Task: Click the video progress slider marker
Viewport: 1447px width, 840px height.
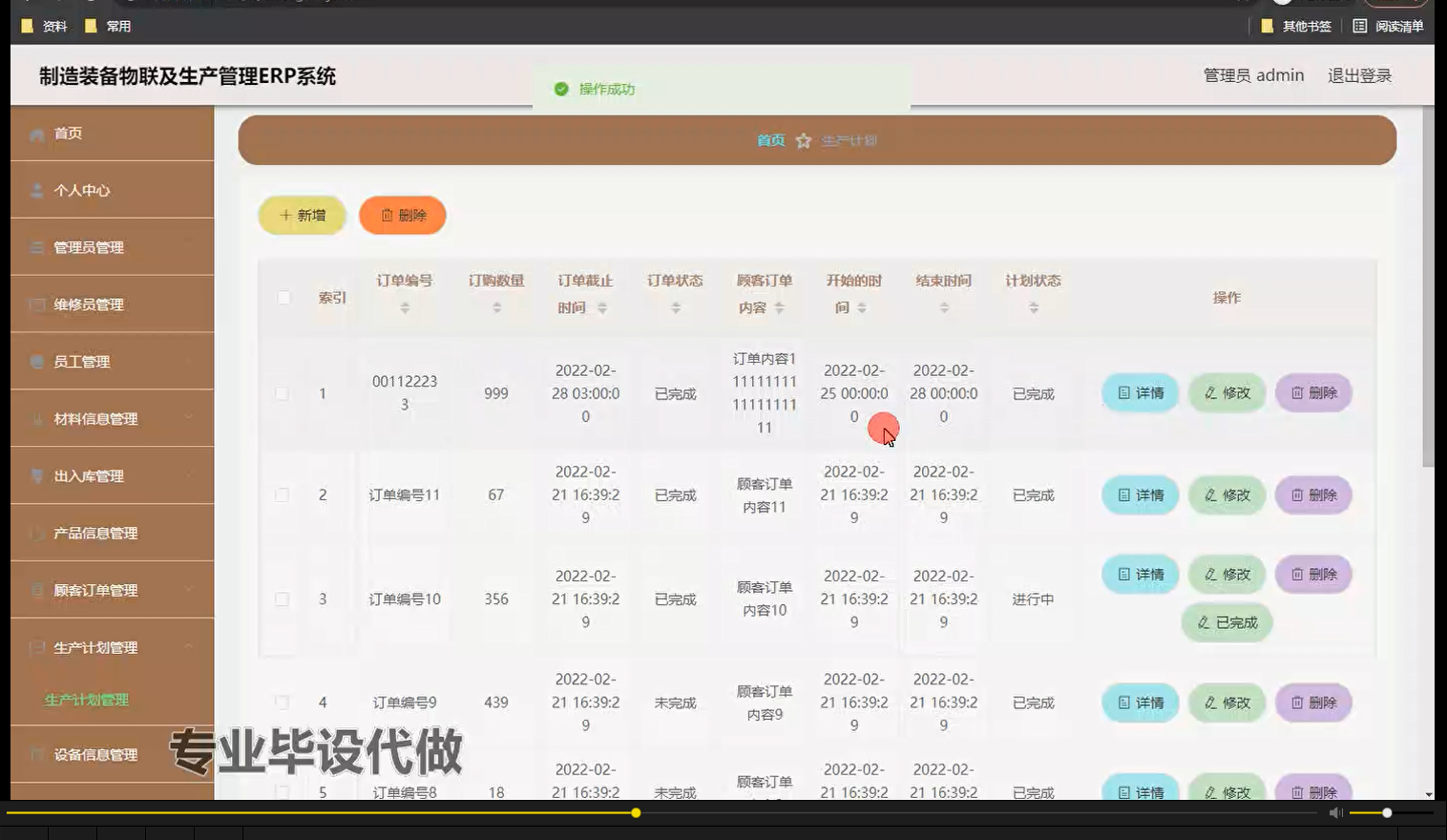Action: pyautogui.click(x=635, y=813)
